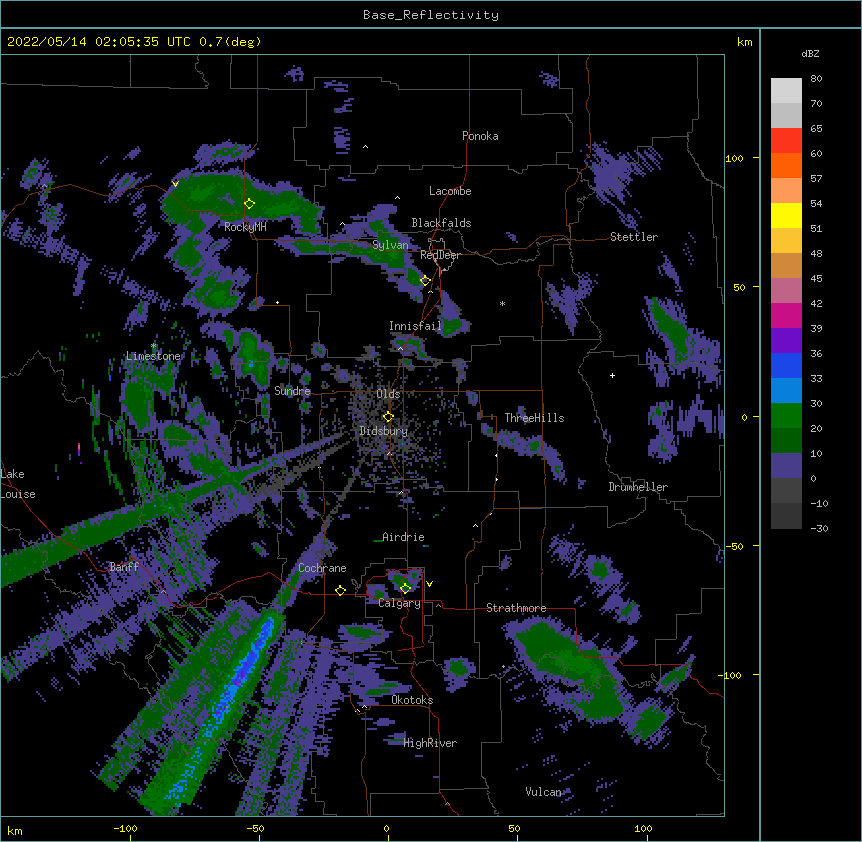Click the Lacombe city label

pos(450,191)
